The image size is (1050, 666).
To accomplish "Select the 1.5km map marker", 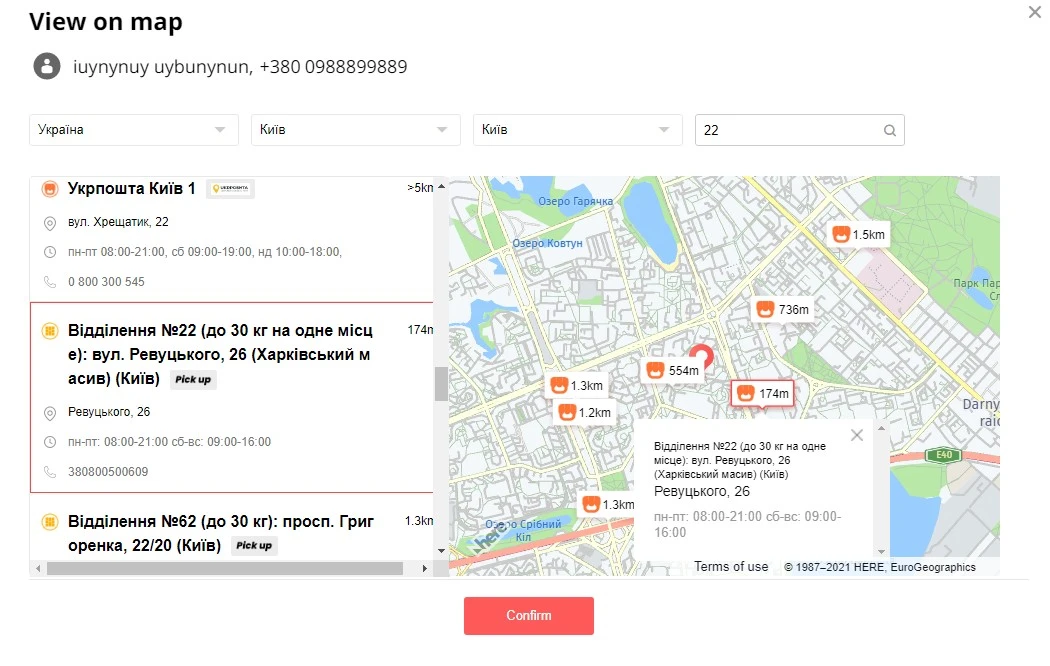I will 859,234.
